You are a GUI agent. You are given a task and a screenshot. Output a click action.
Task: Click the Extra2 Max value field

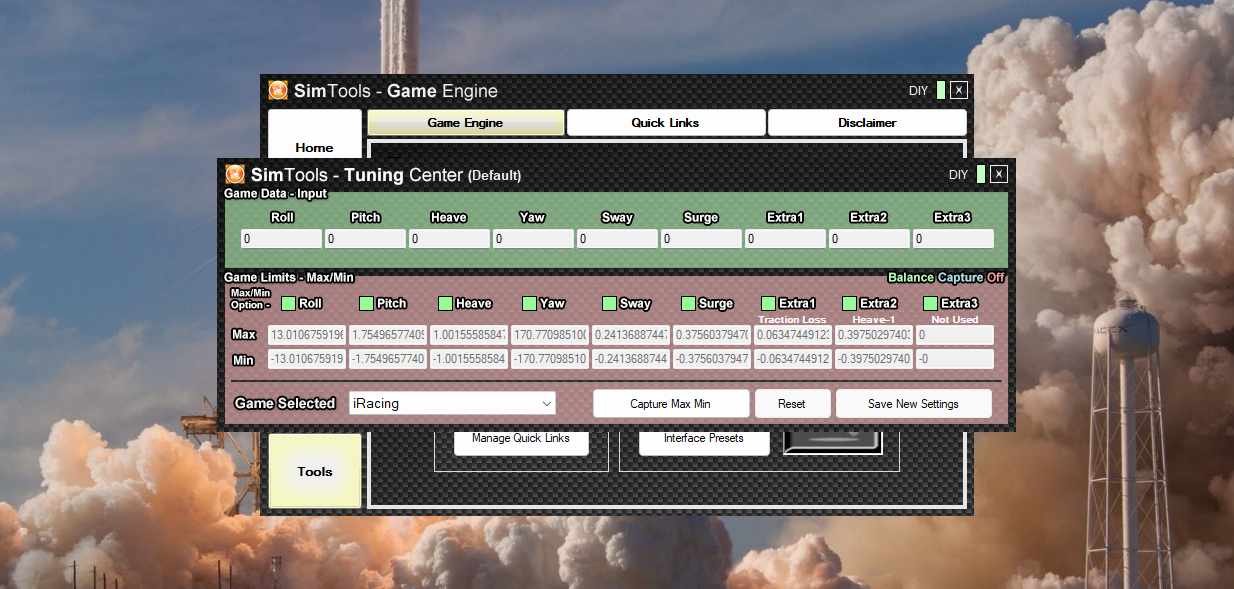point(874,335)
